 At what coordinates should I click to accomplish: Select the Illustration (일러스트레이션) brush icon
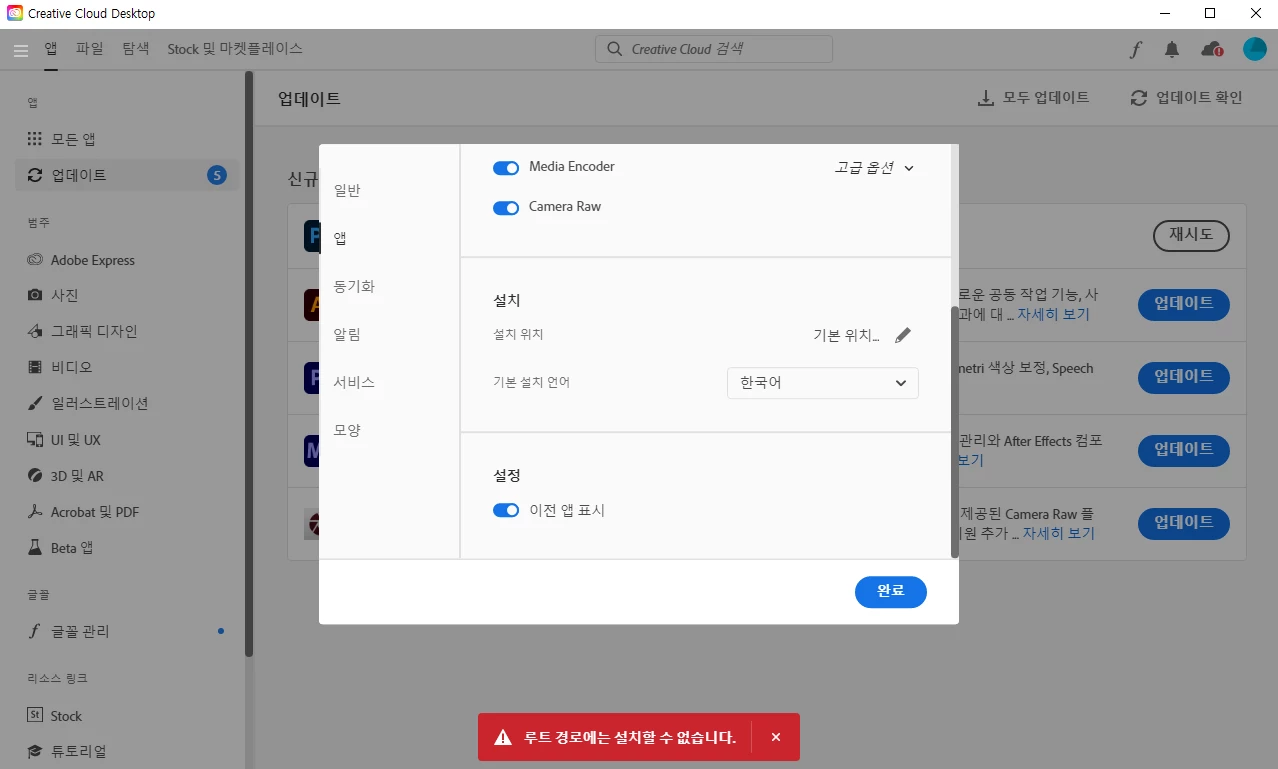click(x=35, y=404)
